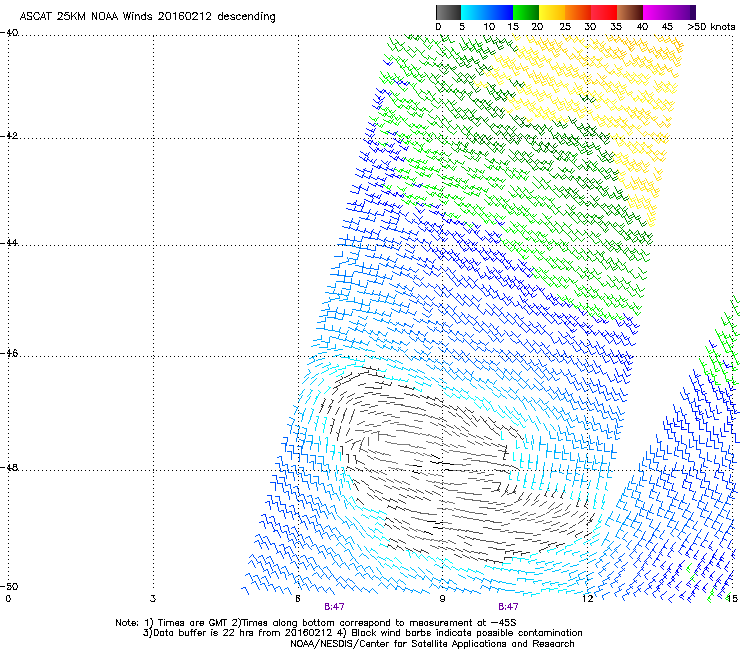
Task: Click the purple 45-50 knots legend swatch
Action: [x=682, y=12]
